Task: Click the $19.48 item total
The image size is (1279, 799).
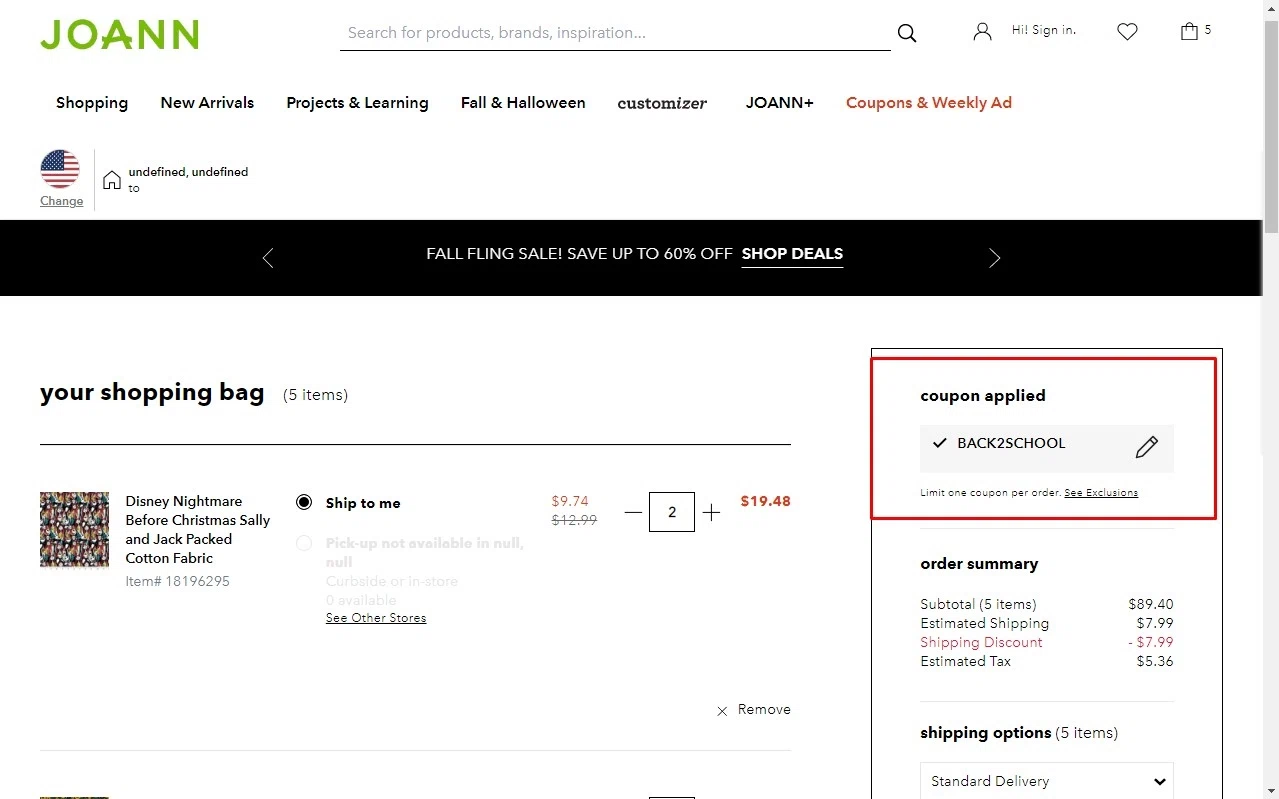Action: pos(765,501)
